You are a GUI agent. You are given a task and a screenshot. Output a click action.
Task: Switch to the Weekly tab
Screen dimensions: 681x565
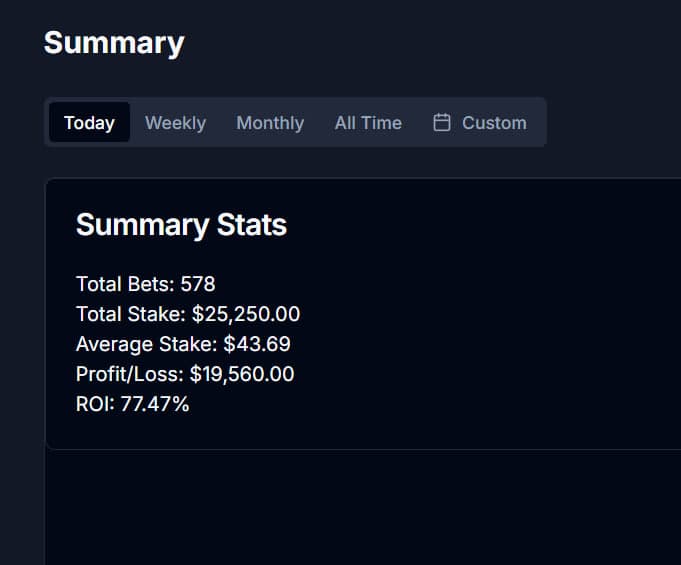coord(175,123)
